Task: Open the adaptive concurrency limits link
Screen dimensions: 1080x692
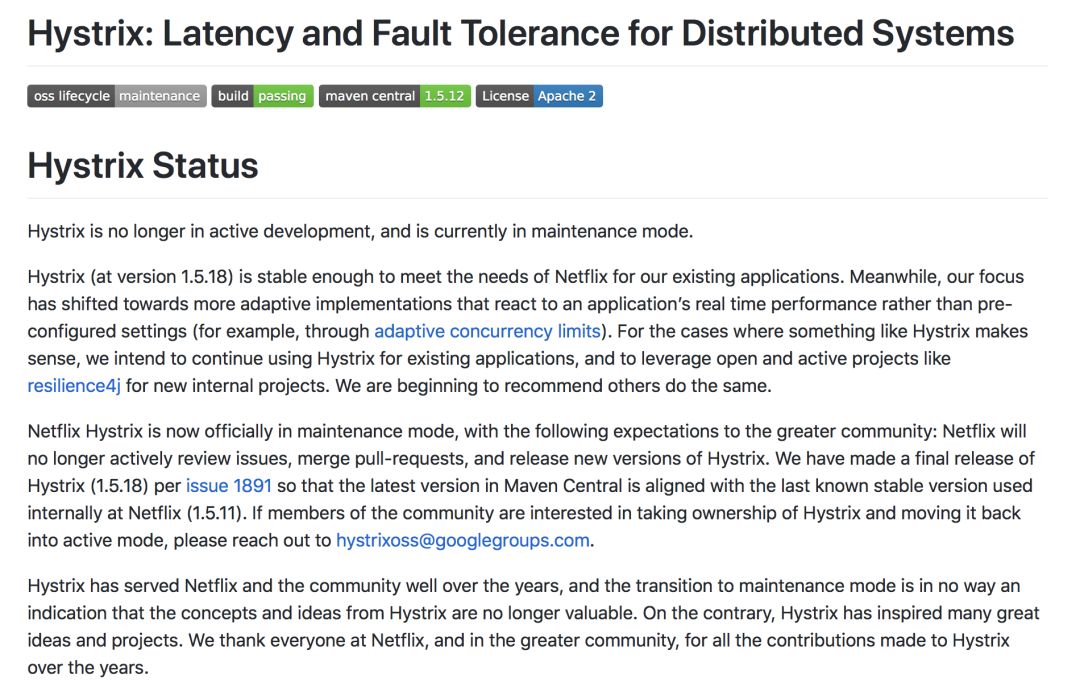Action: click(x=488, y=331)
